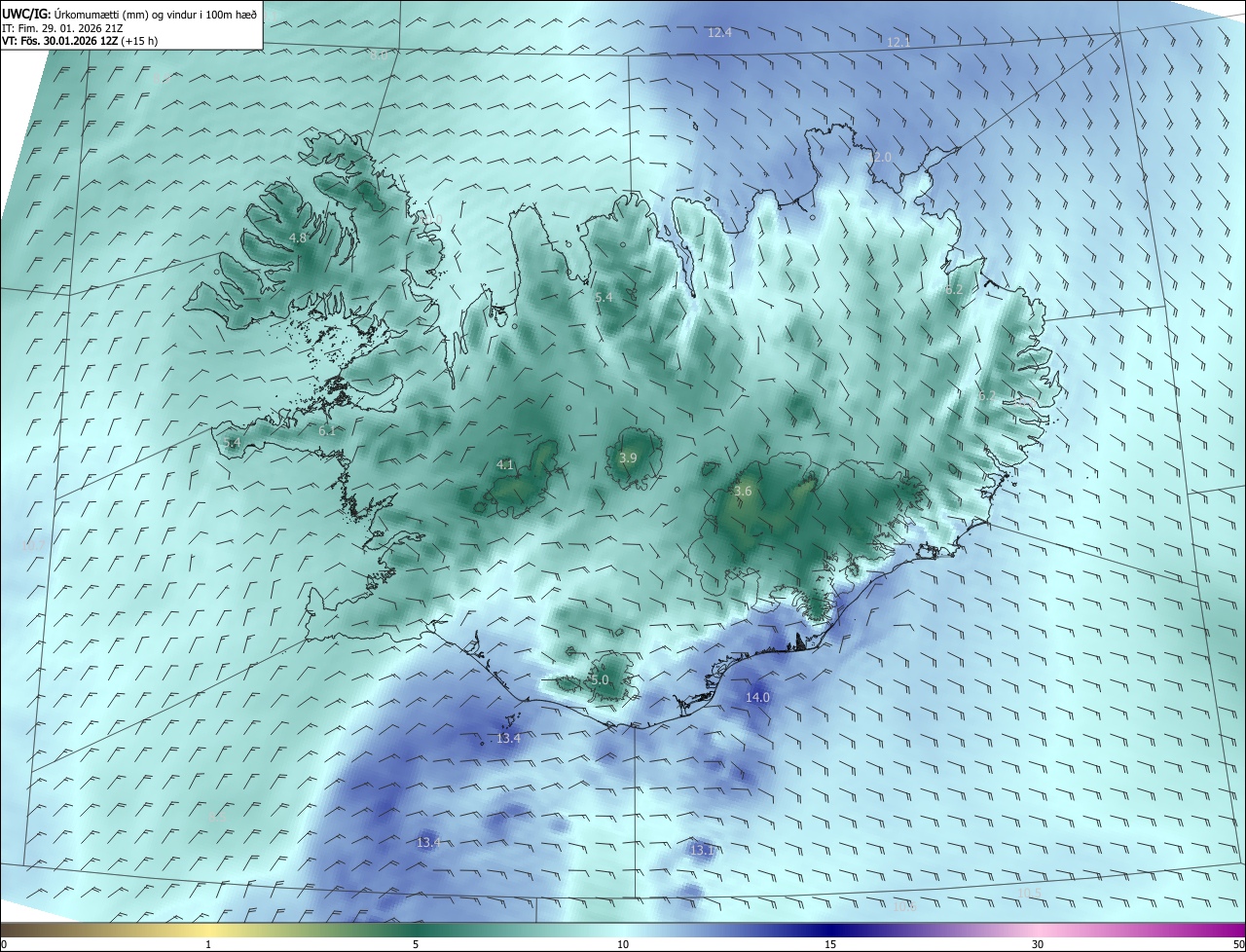Click the 13.4 value closest to the 5.0 label
The width and height of the screenshot is (1246, 952).
pyautogui.click(x=509, y=739)
